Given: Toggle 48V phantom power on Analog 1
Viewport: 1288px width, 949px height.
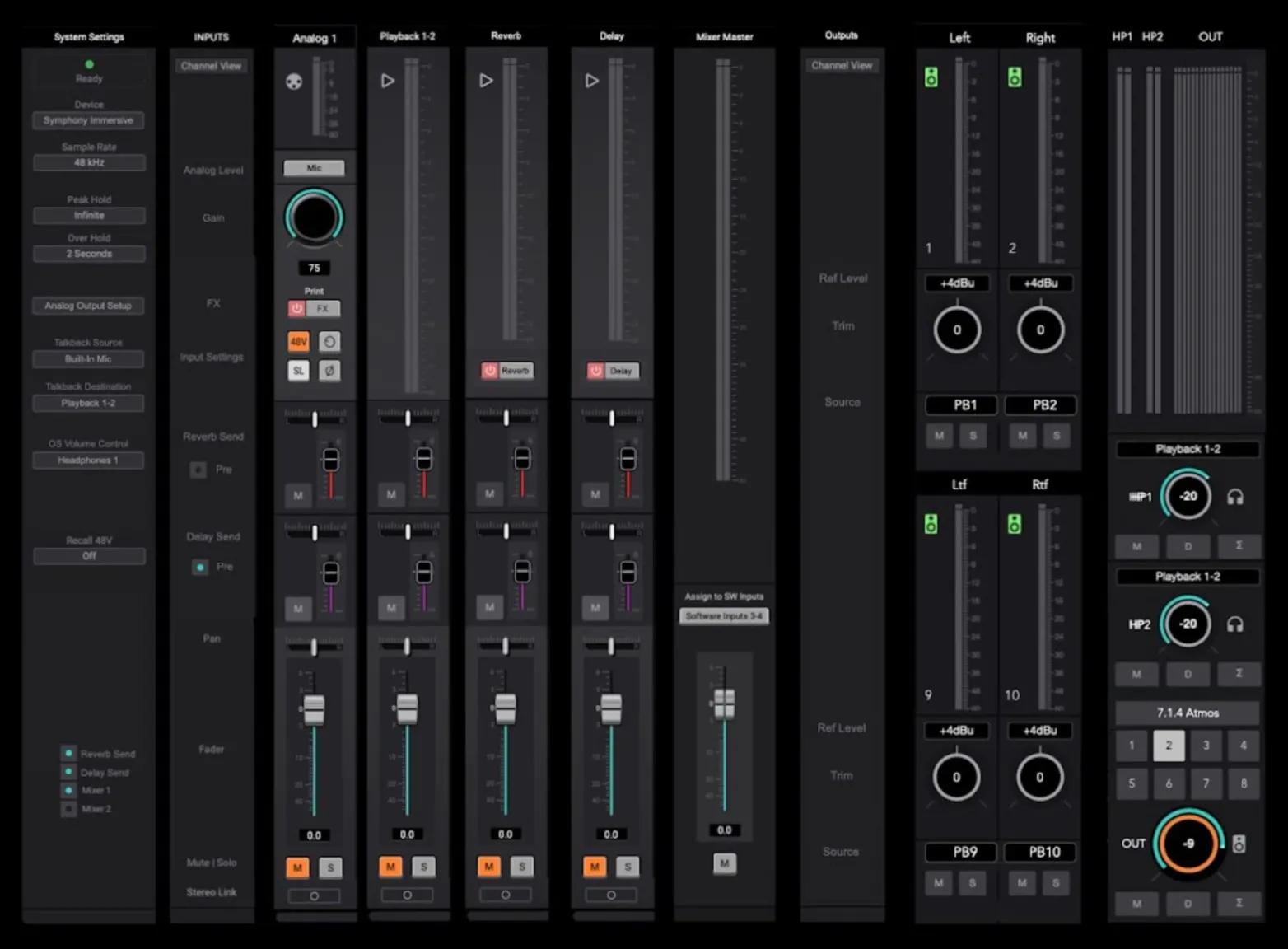Looking at the screenshot, I should point(298,341).
